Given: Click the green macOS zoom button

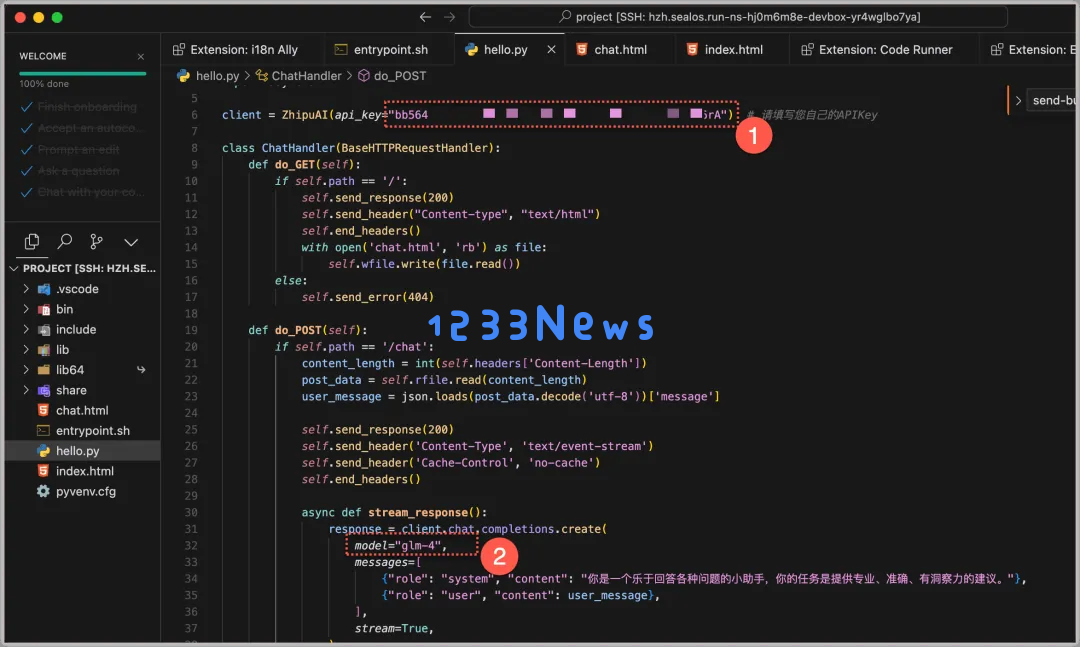Looking at the screenshot, I should pyautogui.click(x=57, y=17).
